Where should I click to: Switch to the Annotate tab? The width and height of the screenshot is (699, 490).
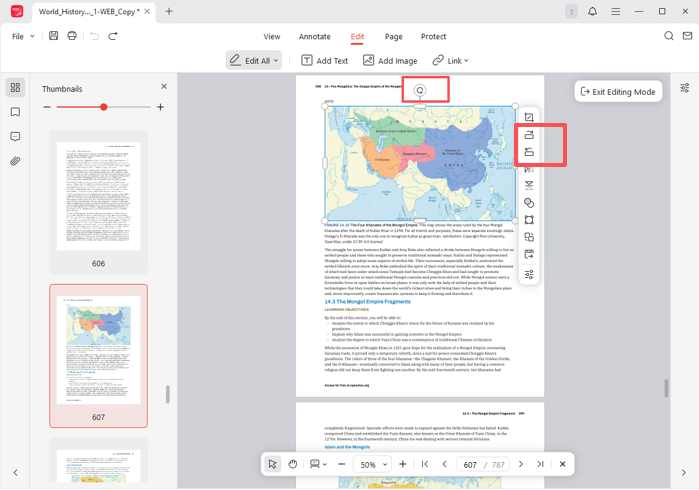(x=314, y=37)
